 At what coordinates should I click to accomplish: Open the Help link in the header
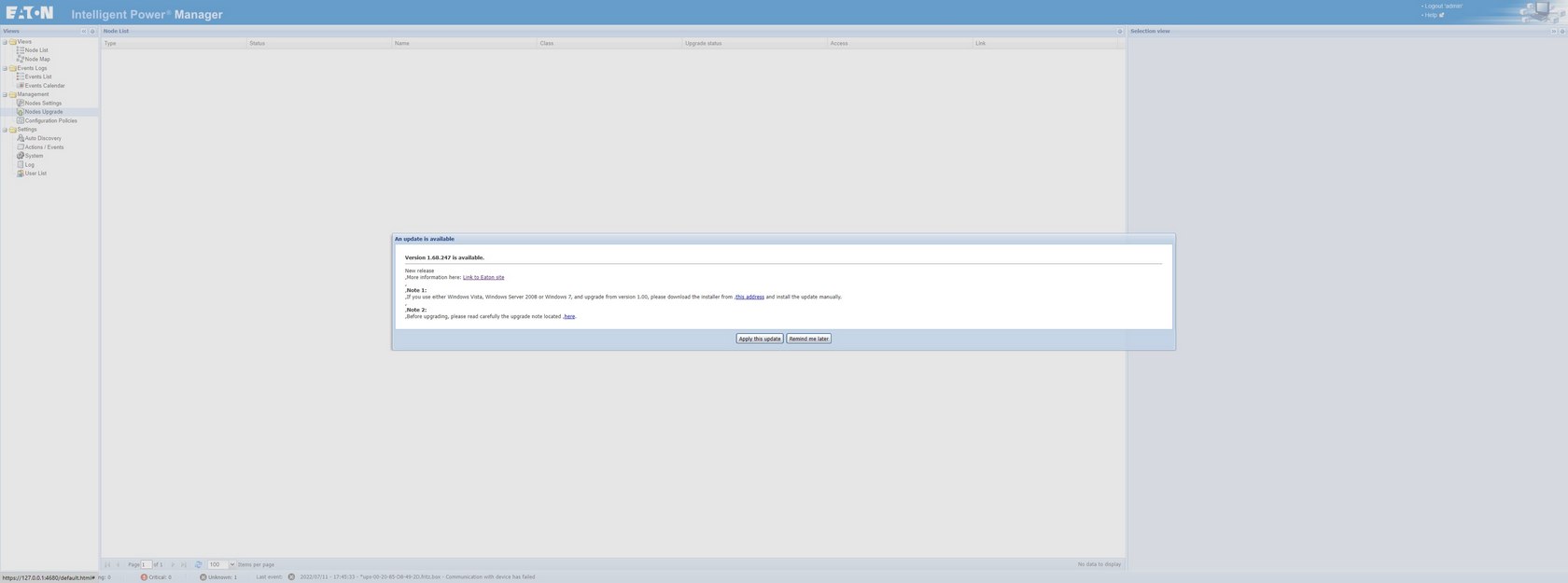click(x=1431, y=15)
